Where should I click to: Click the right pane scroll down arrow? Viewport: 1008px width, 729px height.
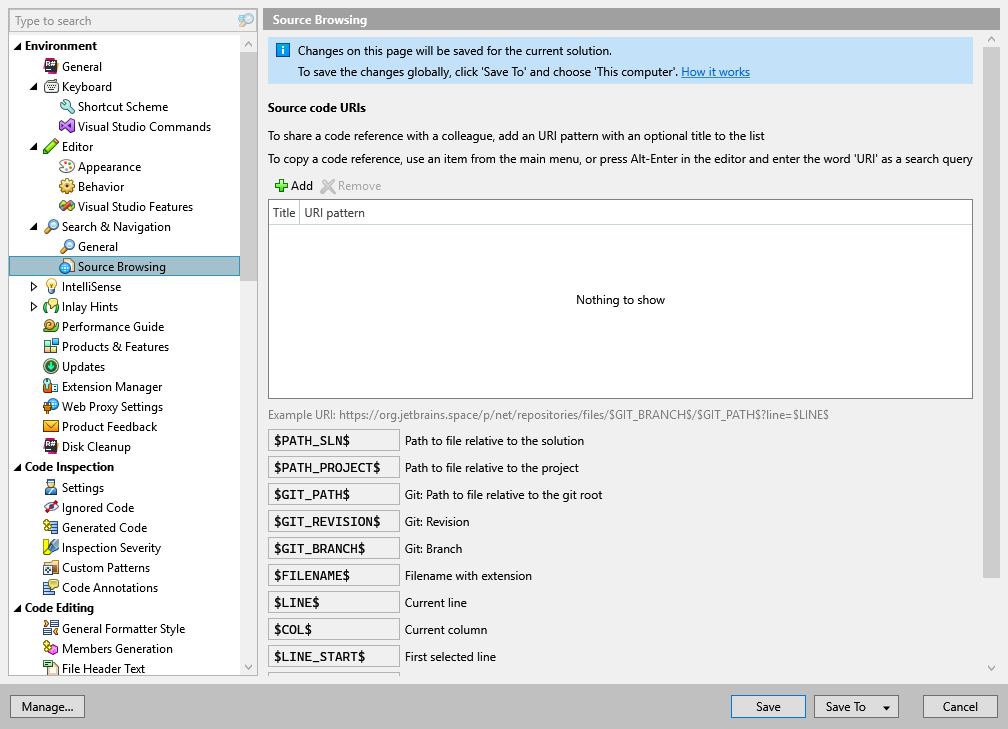(x=991, y=668)
